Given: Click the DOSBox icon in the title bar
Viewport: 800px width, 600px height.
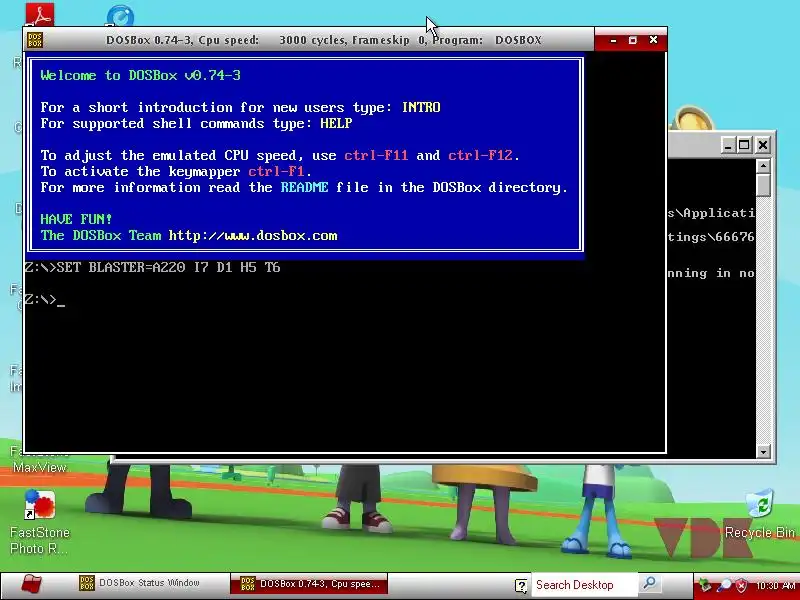Looking at the screenshot, I should click(x=35, y=40).
